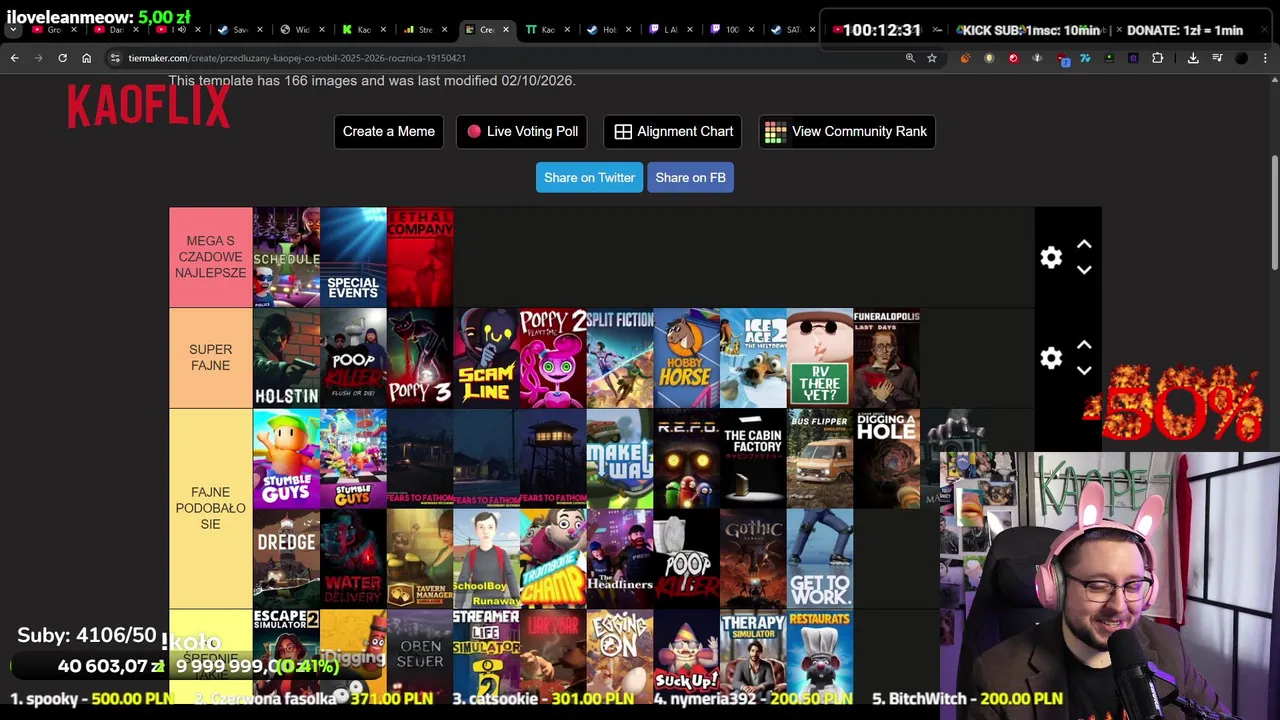1280x720 pixels.
Task: Select Bus Flipper thumbnail
Action: 820,459
